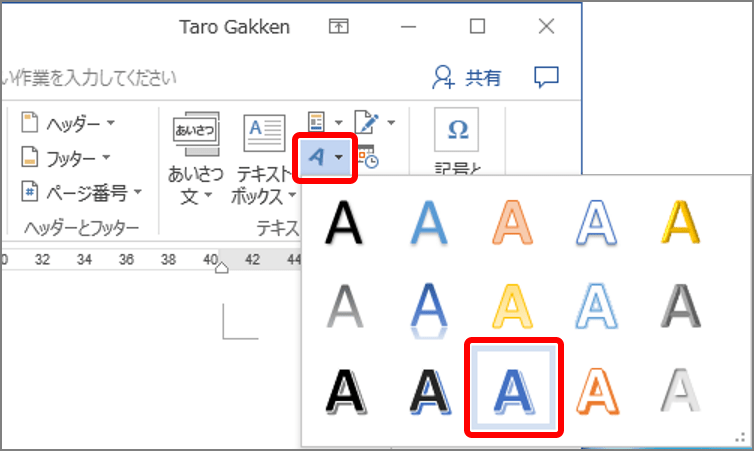Close the Word window
The width and height of the screenshot is (754, 451).
[546, 26]
